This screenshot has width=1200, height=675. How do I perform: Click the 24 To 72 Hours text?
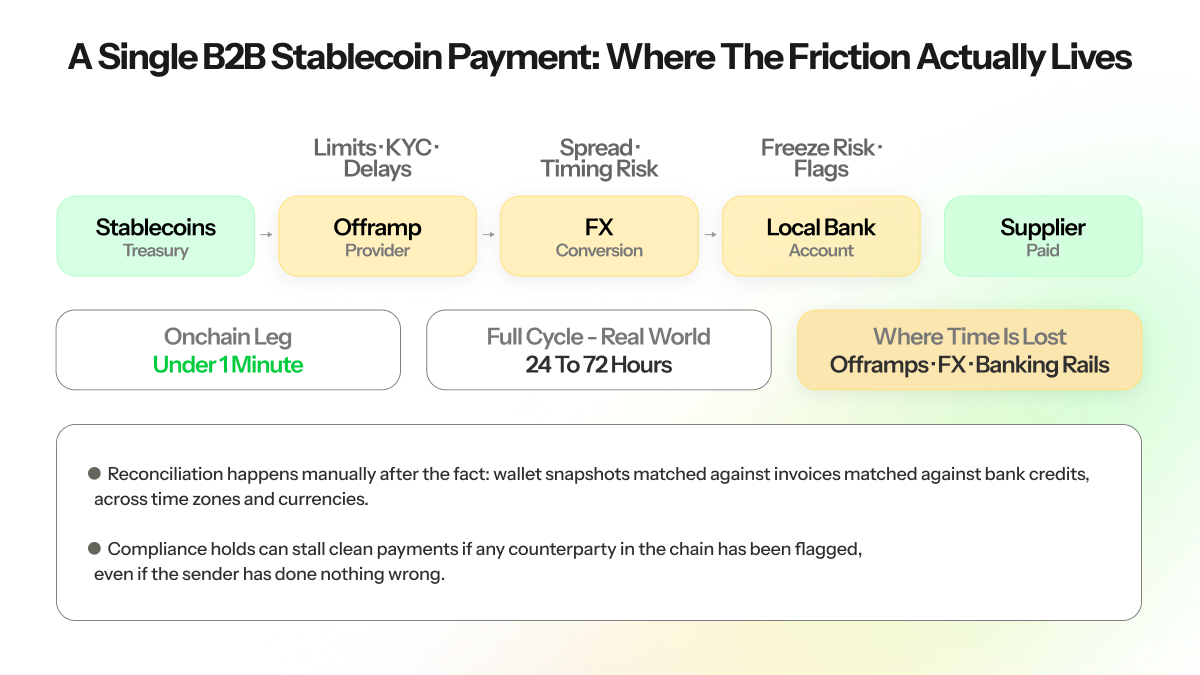pyautogui.click(x=599, y=365)
